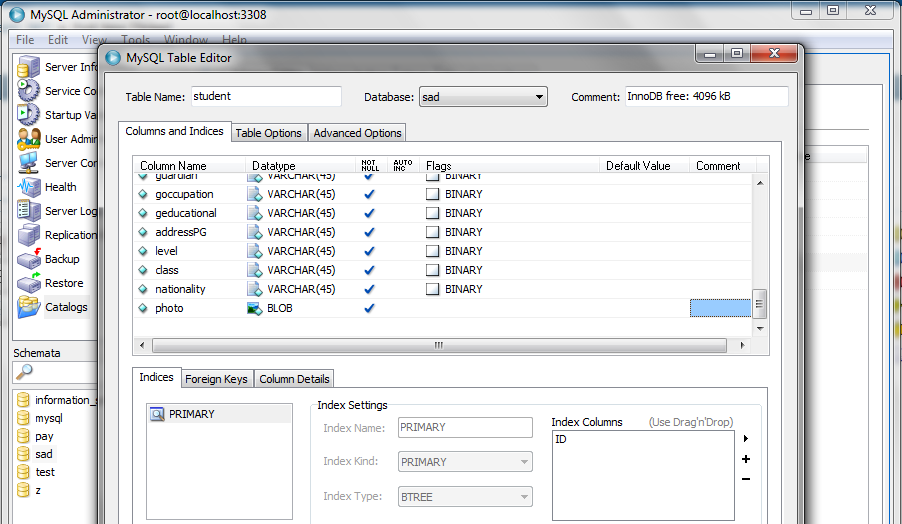Image resolution: width=902 pixels, height=524 pixels.
Task: Click the goccupation column diamond icon
Action: (x=143, y=194)
